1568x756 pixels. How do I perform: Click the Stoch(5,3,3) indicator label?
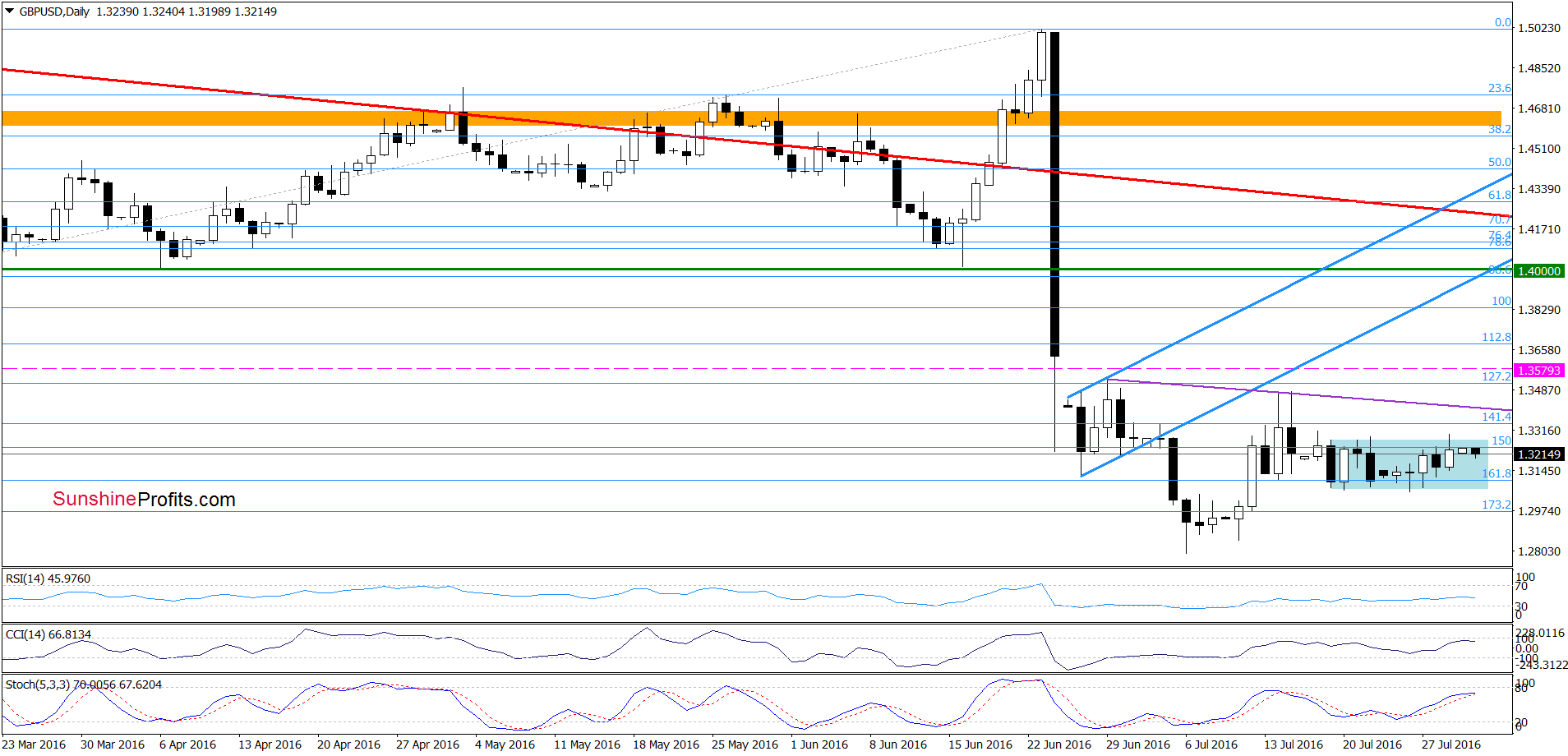tap(84, 685)
